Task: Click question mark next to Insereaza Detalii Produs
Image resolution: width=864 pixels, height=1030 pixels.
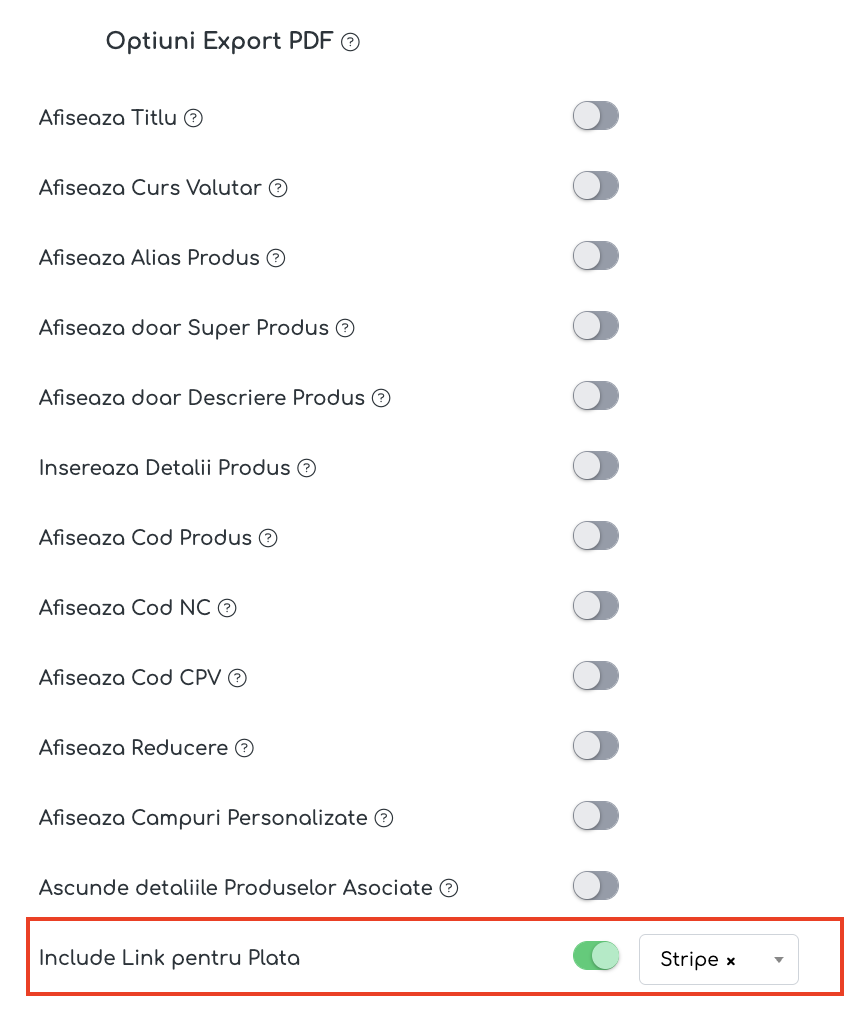Action: coord(307,468)
